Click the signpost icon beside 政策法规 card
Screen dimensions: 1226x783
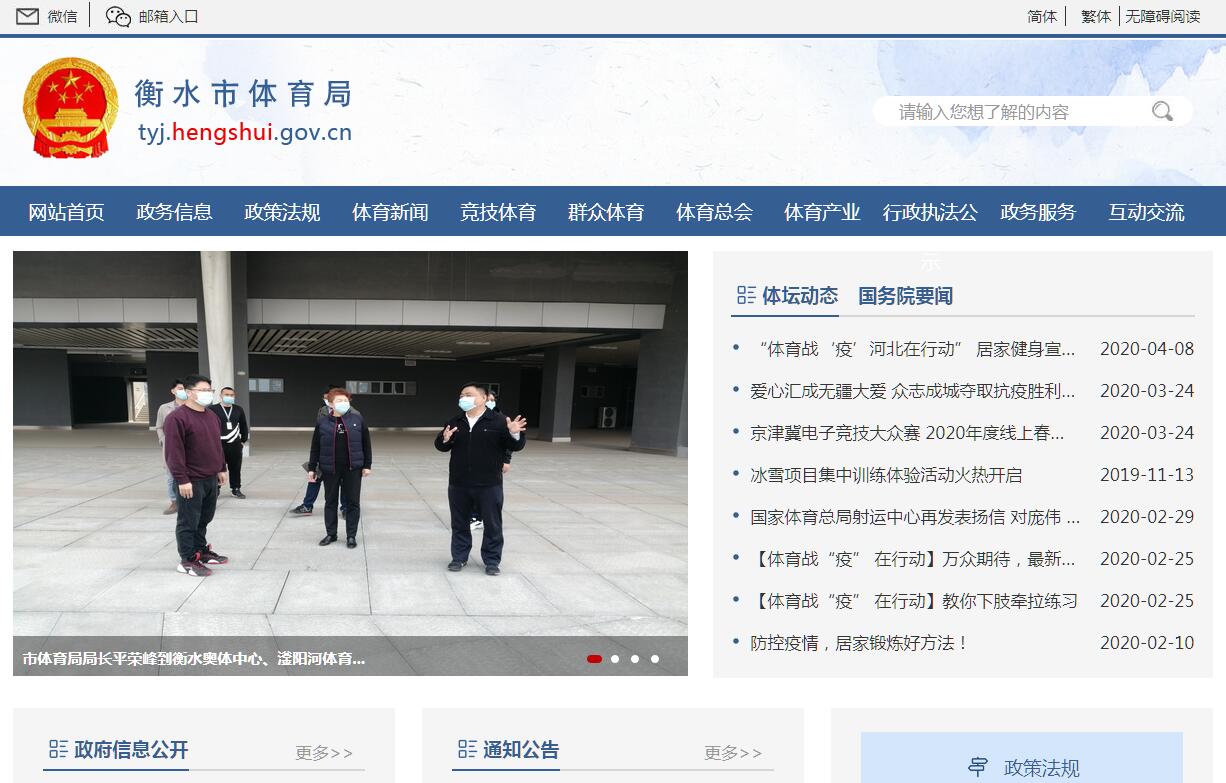click(x=977, y=767)
